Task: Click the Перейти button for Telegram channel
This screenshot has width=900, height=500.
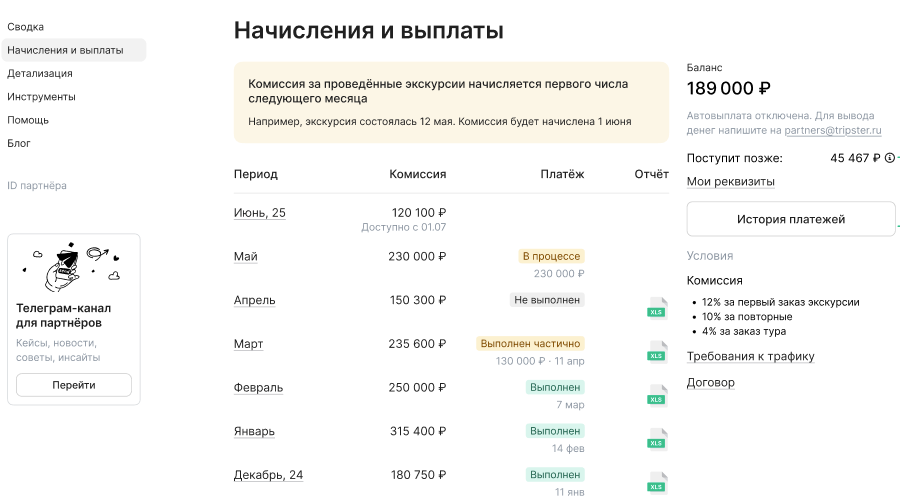Action: (x=74, y=385)
